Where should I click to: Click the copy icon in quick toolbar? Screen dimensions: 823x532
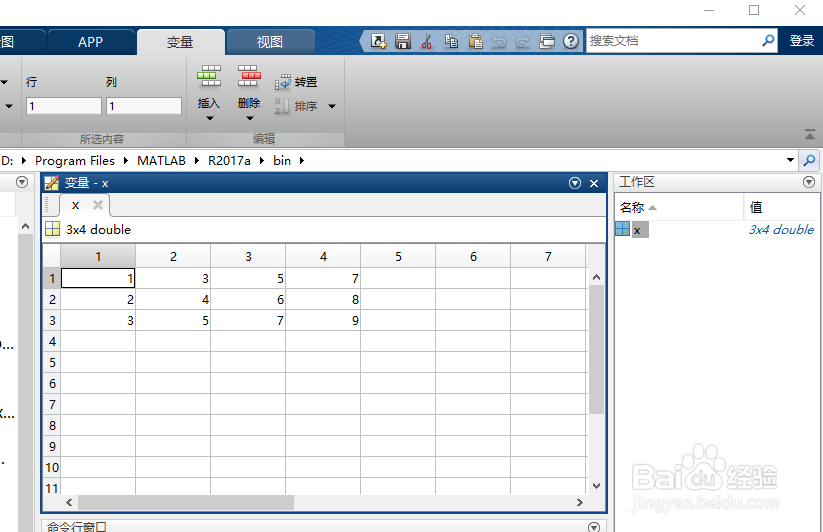pyautogui.click(x=451, y=41)
